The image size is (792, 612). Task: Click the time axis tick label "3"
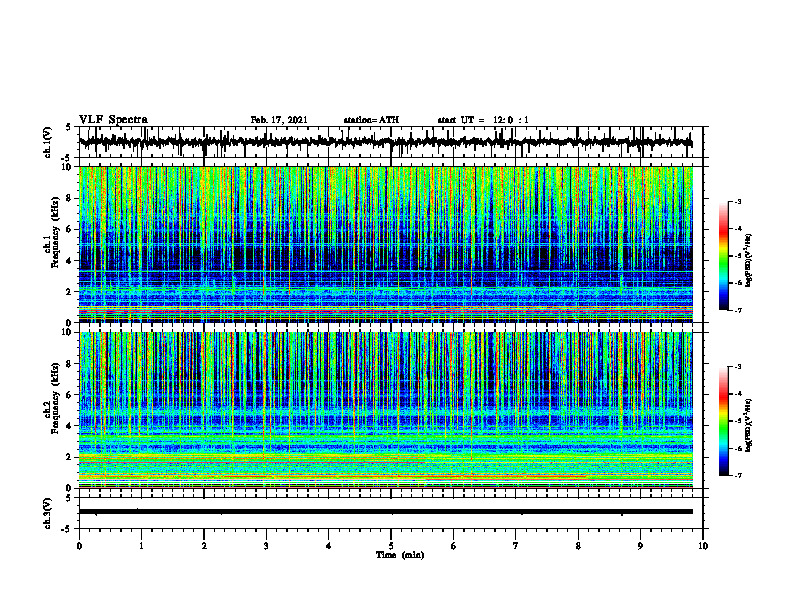pyautogui.click(x=266, y=546)
